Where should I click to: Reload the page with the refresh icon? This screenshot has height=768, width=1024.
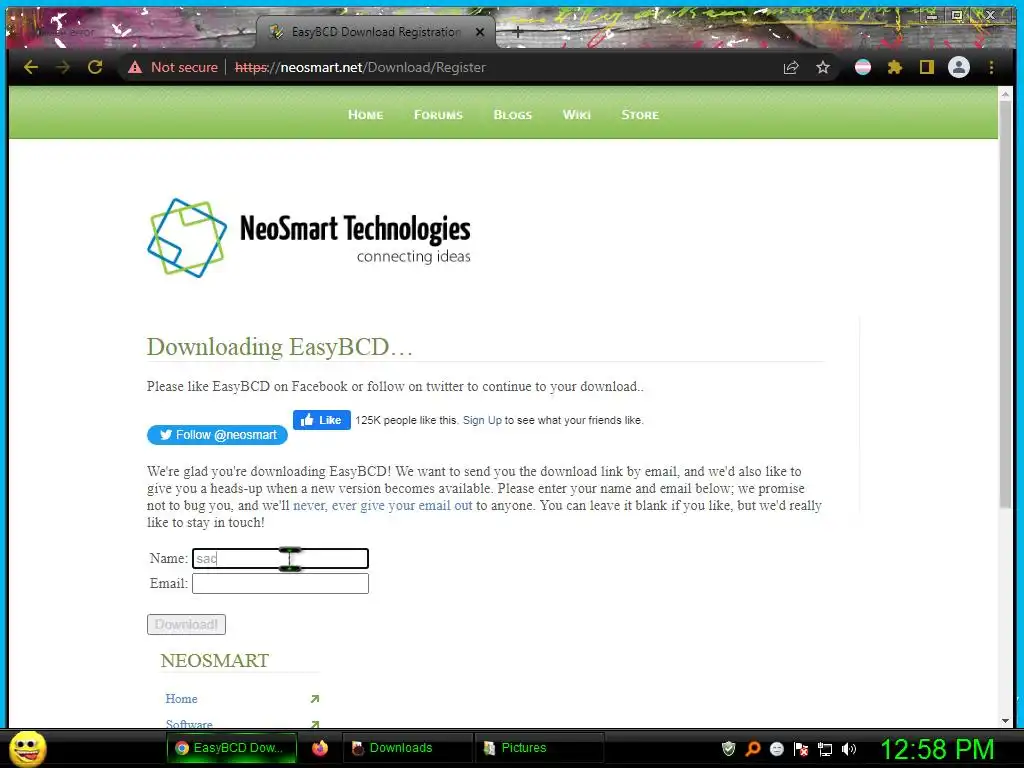click(95, 67)
